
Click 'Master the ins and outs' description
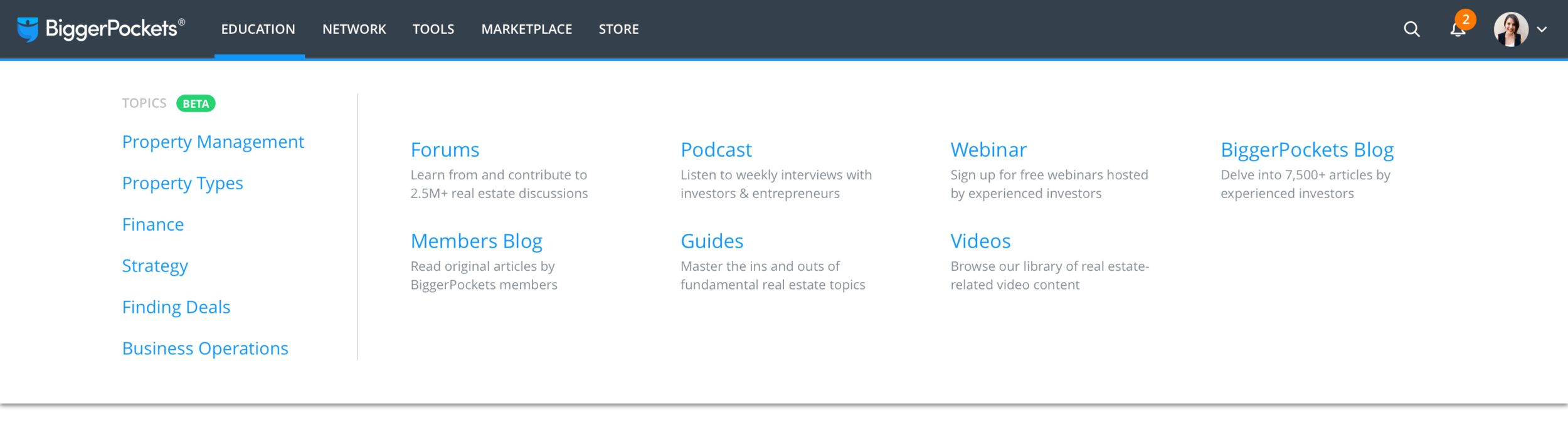point(773,276)
